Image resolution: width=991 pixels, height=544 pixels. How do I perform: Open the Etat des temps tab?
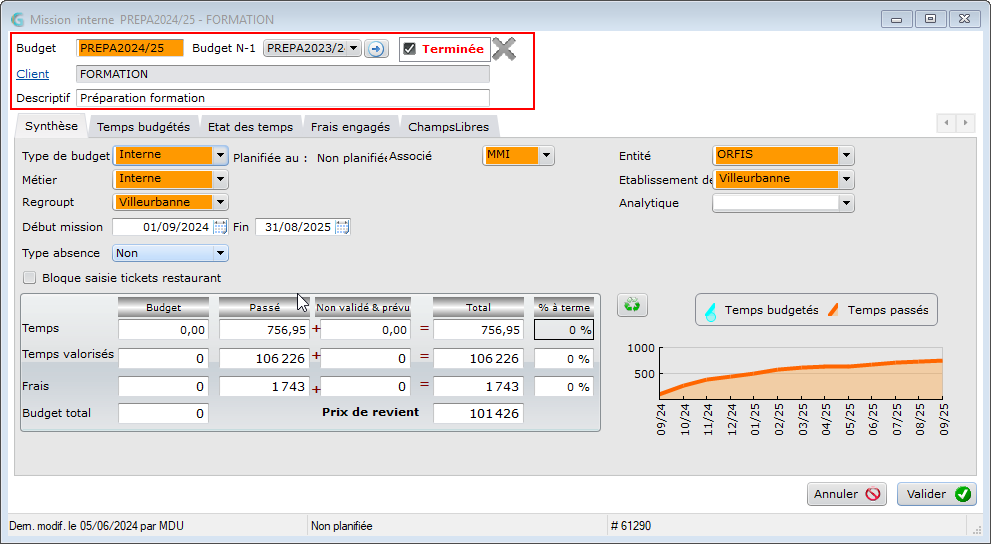[x=250, y=126]
